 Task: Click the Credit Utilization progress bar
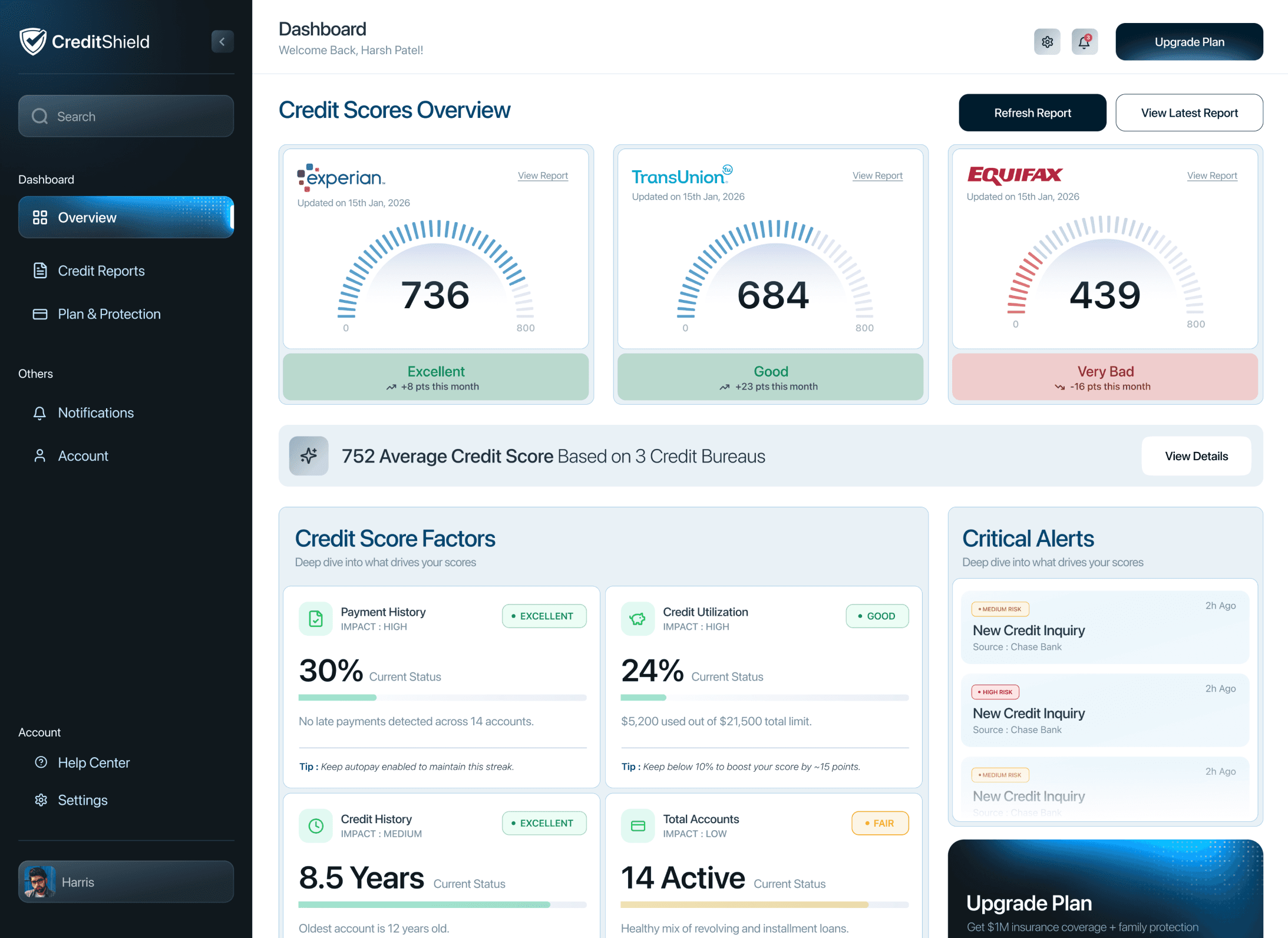coord(764,698)
